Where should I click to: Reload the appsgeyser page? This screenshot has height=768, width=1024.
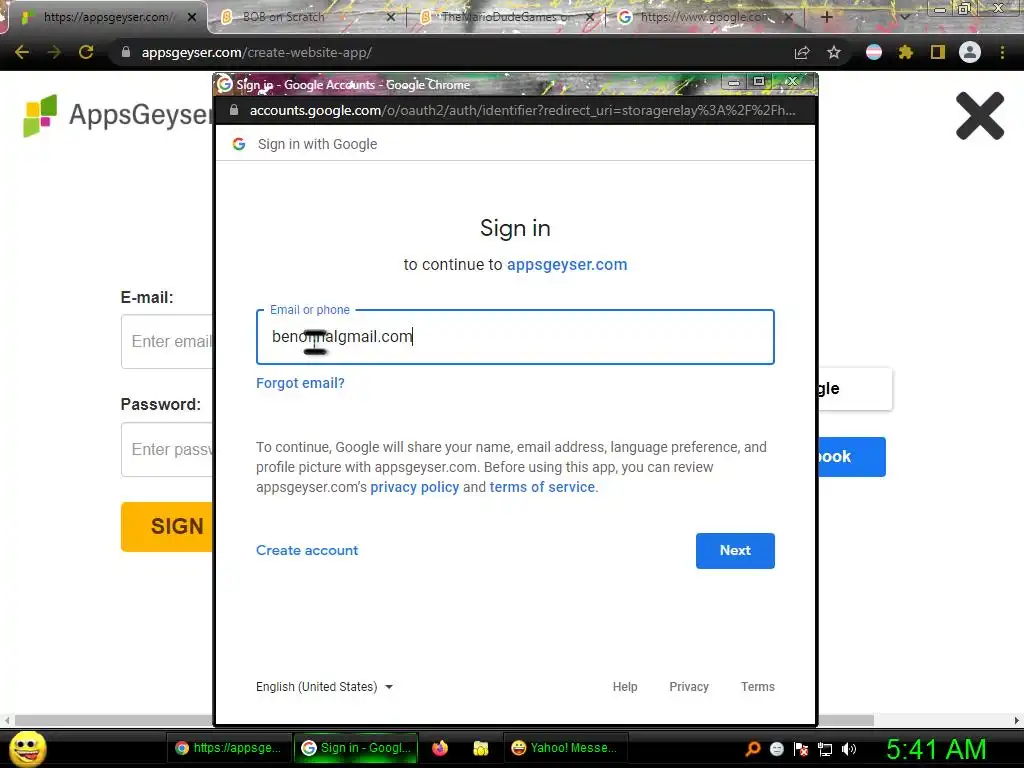click(86, 52)
